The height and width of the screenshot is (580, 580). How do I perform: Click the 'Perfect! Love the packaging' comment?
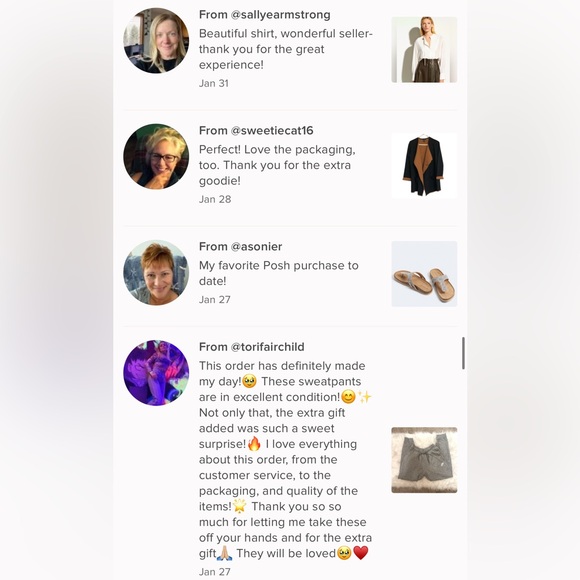(x=277, y=165)
